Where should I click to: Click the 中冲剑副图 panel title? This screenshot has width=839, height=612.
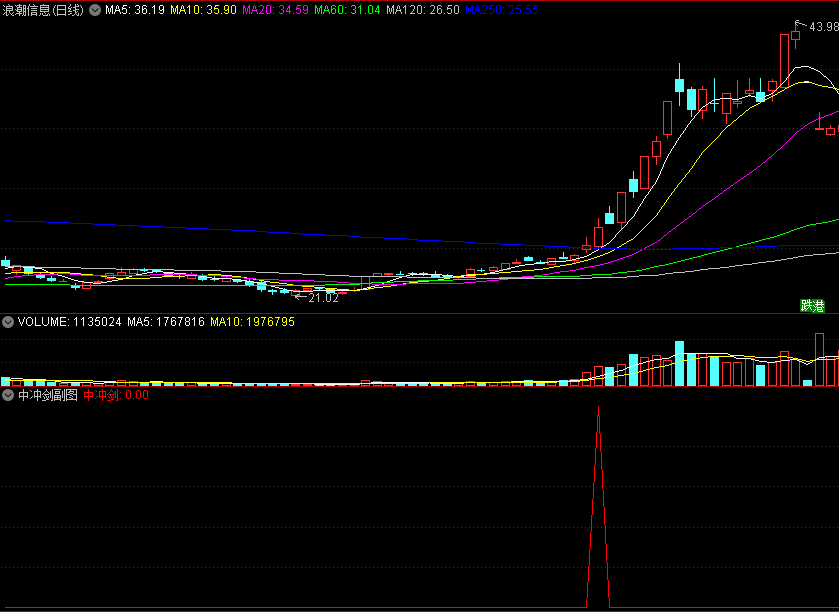click(x=48, y=395)
